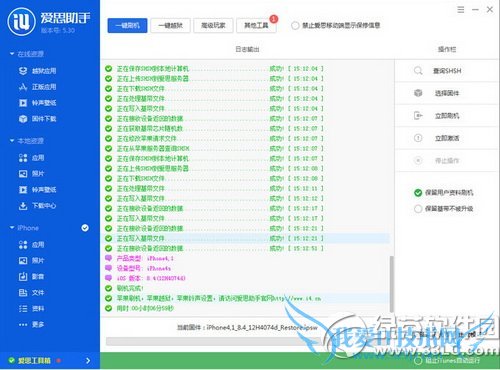Open 固件下载 in the sidebar
This screenshot has width=500, height=370.
[x=37, y=119]
